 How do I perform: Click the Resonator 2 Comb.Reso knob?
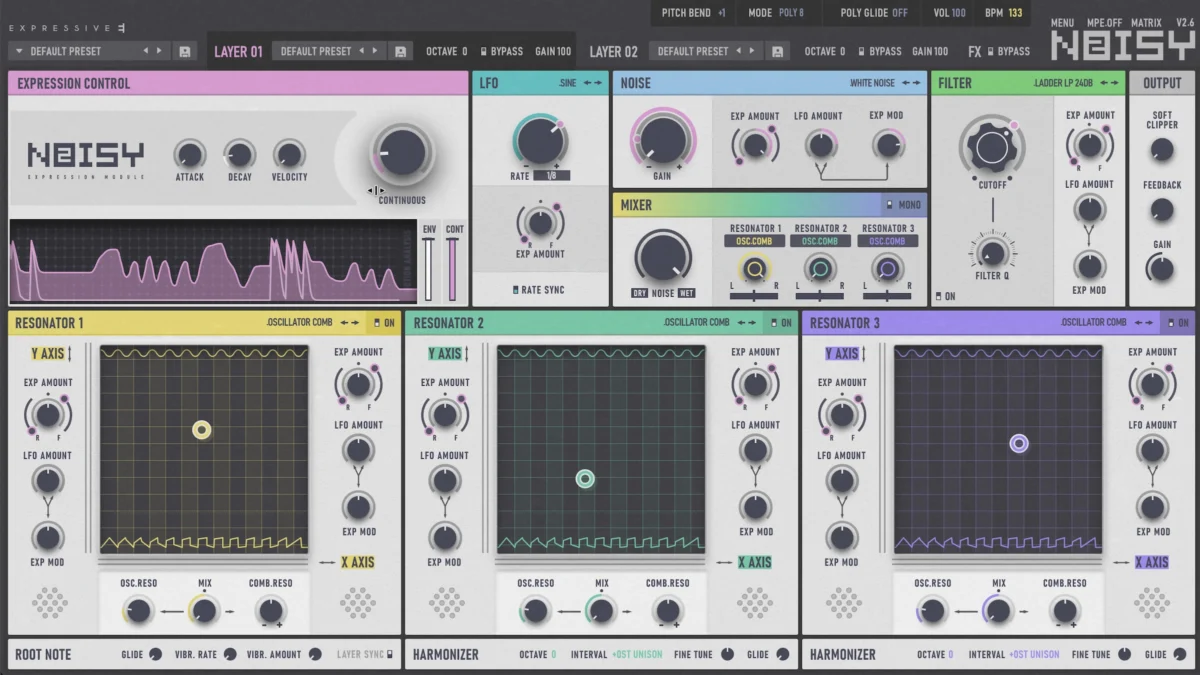667,610
